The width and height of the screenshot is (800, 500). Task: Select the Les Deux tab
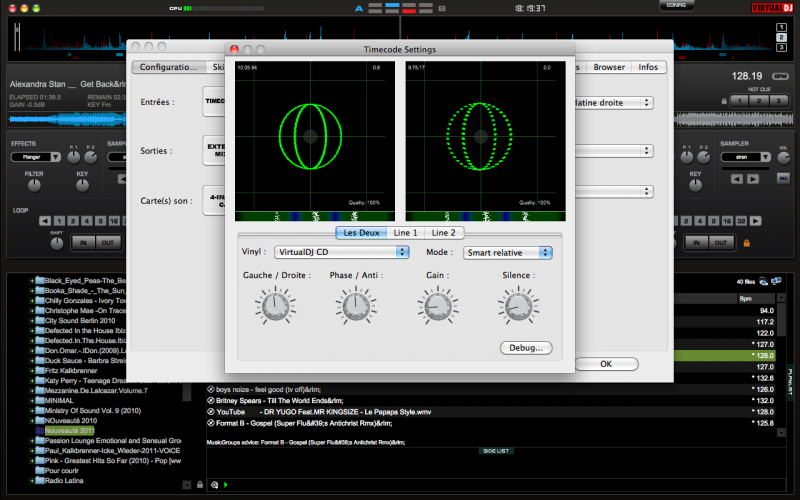pyautogui.click(x=361, y=233)
